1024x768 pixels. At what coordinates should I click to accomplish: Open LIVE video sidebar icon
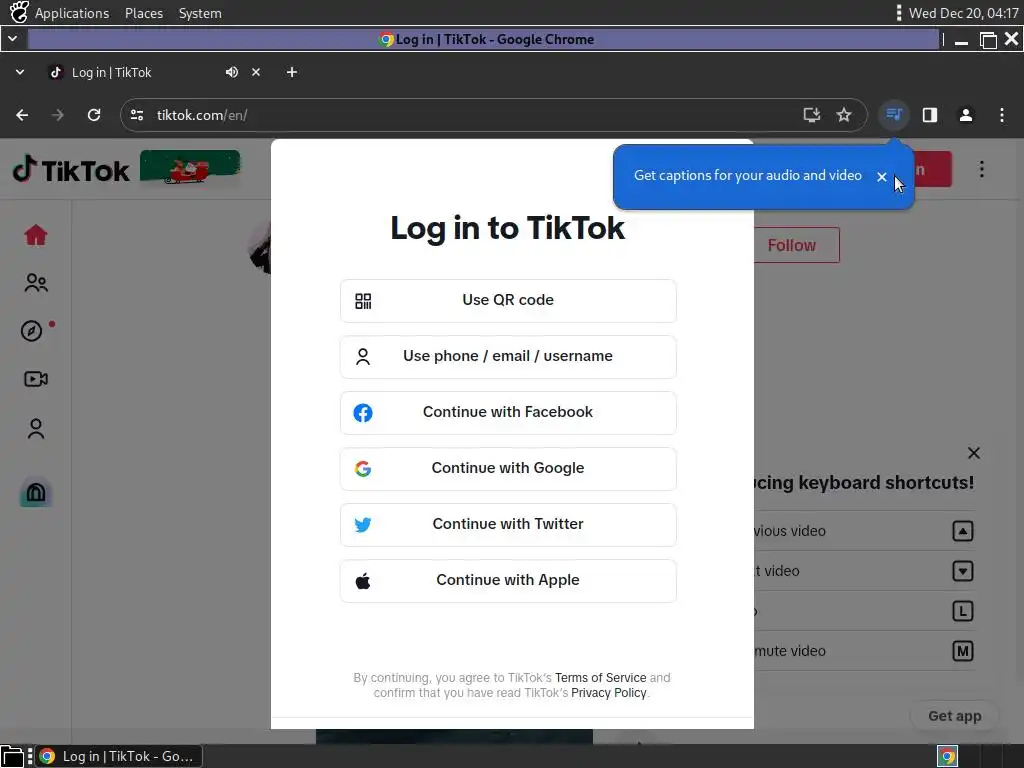[x=36, y=379]
